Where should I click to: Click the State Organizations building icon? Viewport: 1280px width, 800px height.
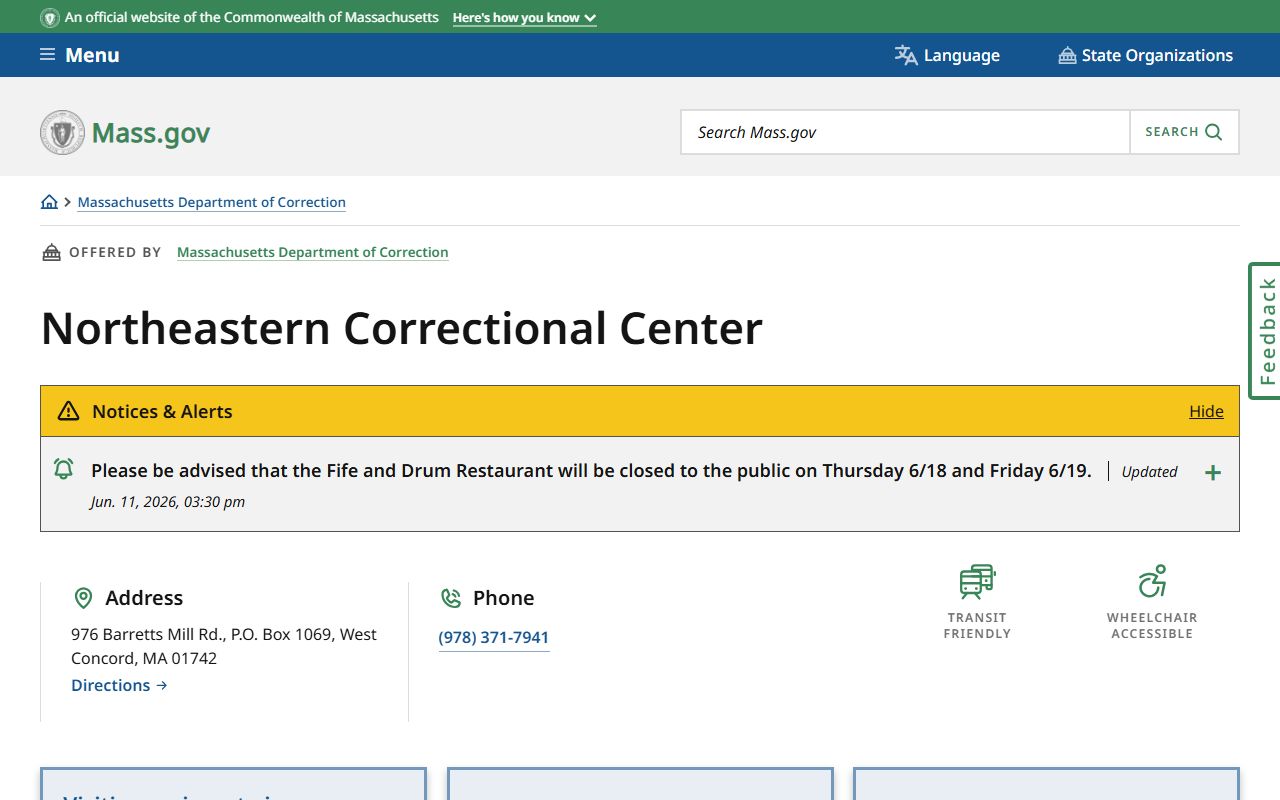[1067, 55]
